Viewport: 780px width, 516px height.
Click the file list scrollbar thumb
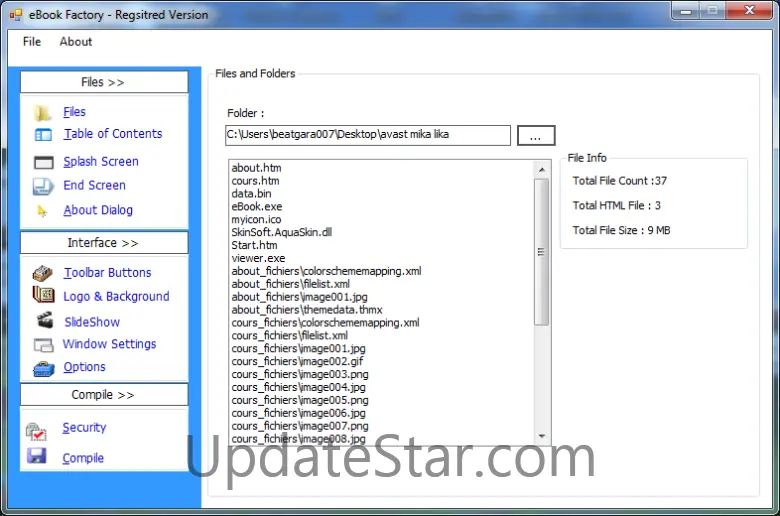coord(542,252)
